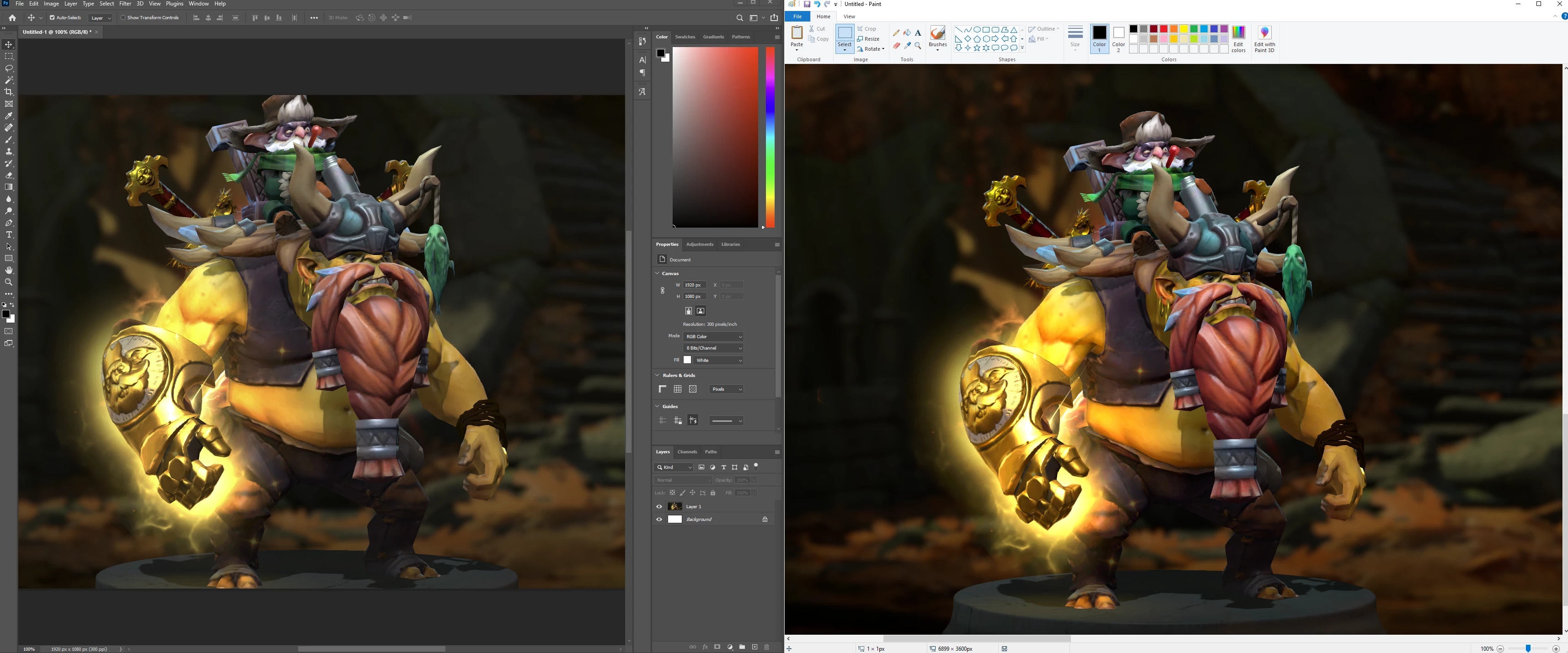Select the Crop tool in Photoshop toolbar
Viewport: 1568px width, 653px height.
[x=9, y=92]
